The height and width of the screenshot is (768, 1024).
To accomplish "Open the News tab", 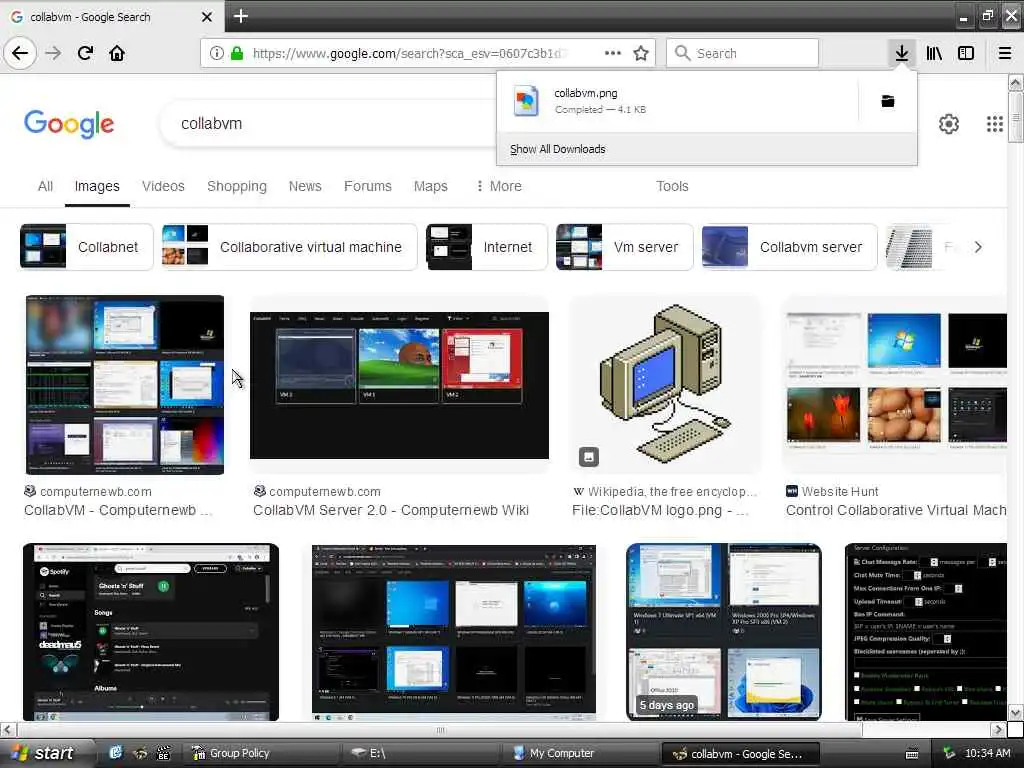I will [305, 186].
